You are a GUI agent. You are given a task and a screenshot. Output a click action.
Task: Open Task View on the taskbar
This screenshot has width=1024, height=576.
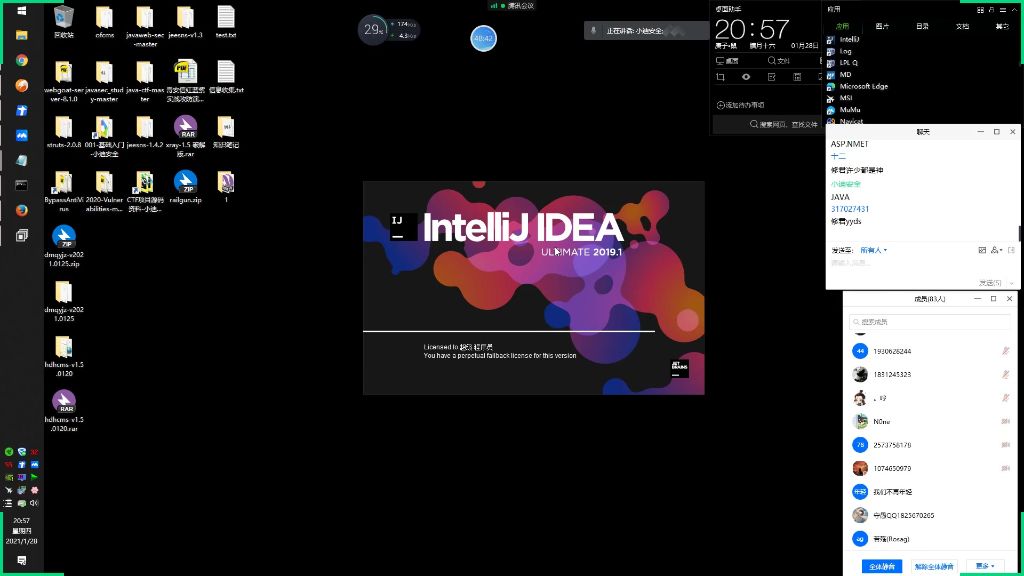pos(22,235)
